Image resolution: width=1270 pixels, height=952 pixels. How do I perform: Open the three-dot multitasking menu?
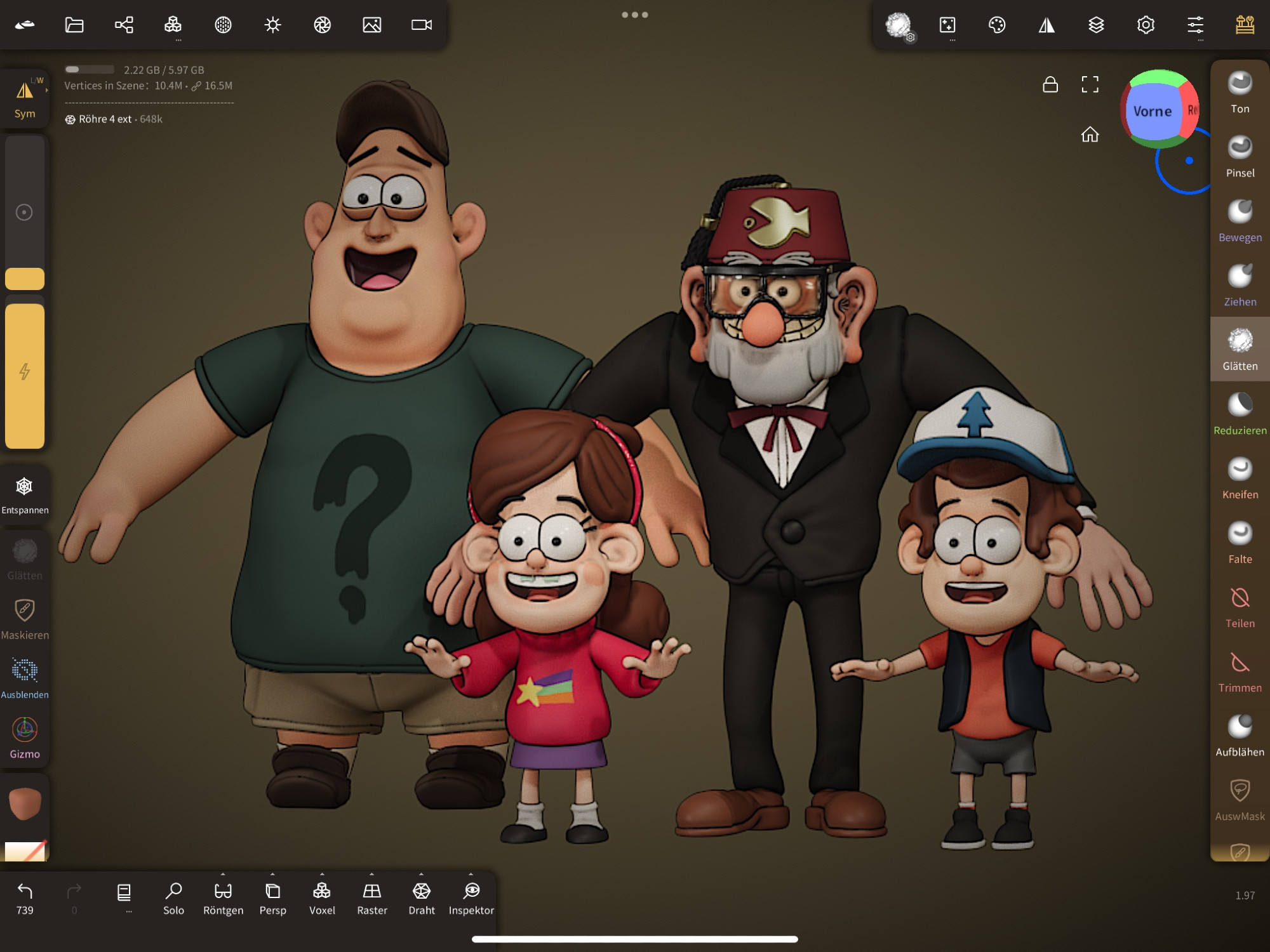[x=635, y=15]
